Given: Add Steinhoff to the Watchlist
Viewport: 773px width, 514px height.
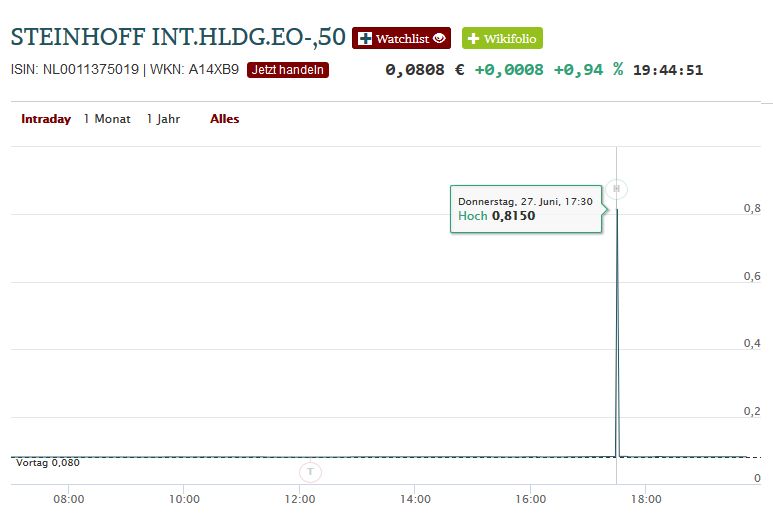Looking at the screenshot, I should point(401,38).
